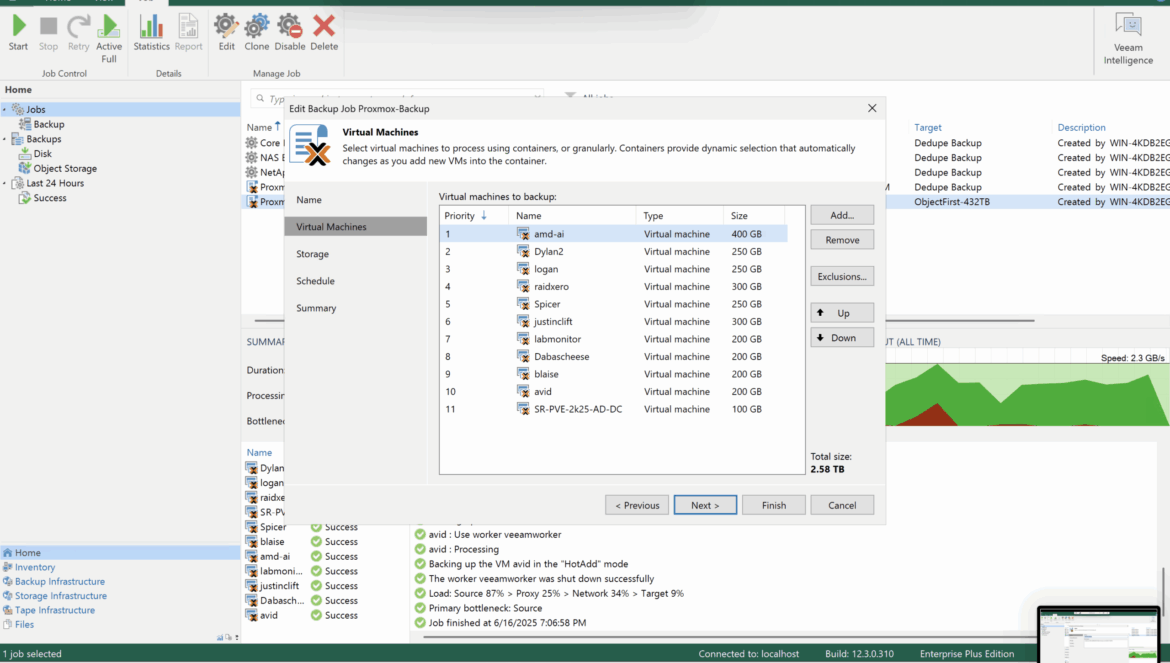Screen dimensions: 1170x663
Task: Sort jobs by Target column
Action: click(x=928, y=128)
